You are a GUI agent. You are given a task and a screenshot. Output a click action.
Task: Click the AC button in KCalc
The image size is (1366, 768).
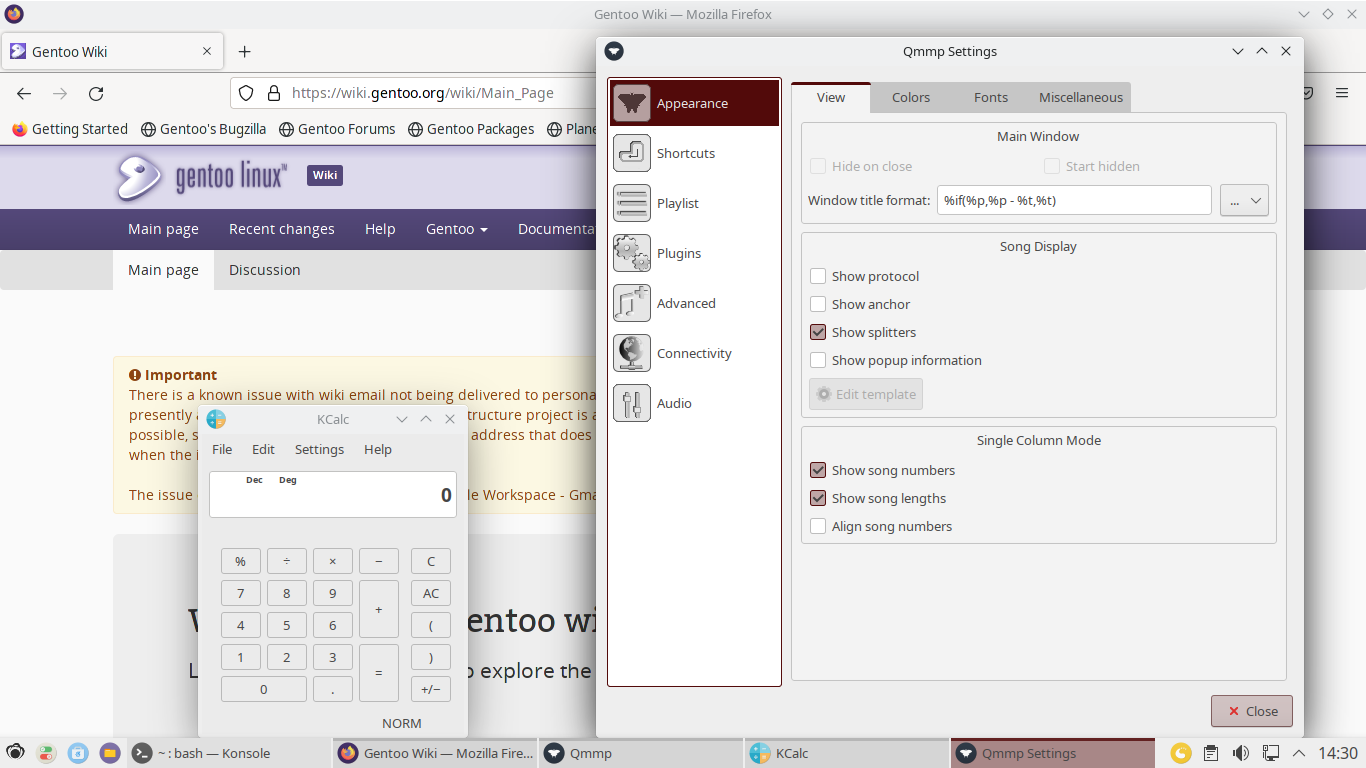pos(431,593)
